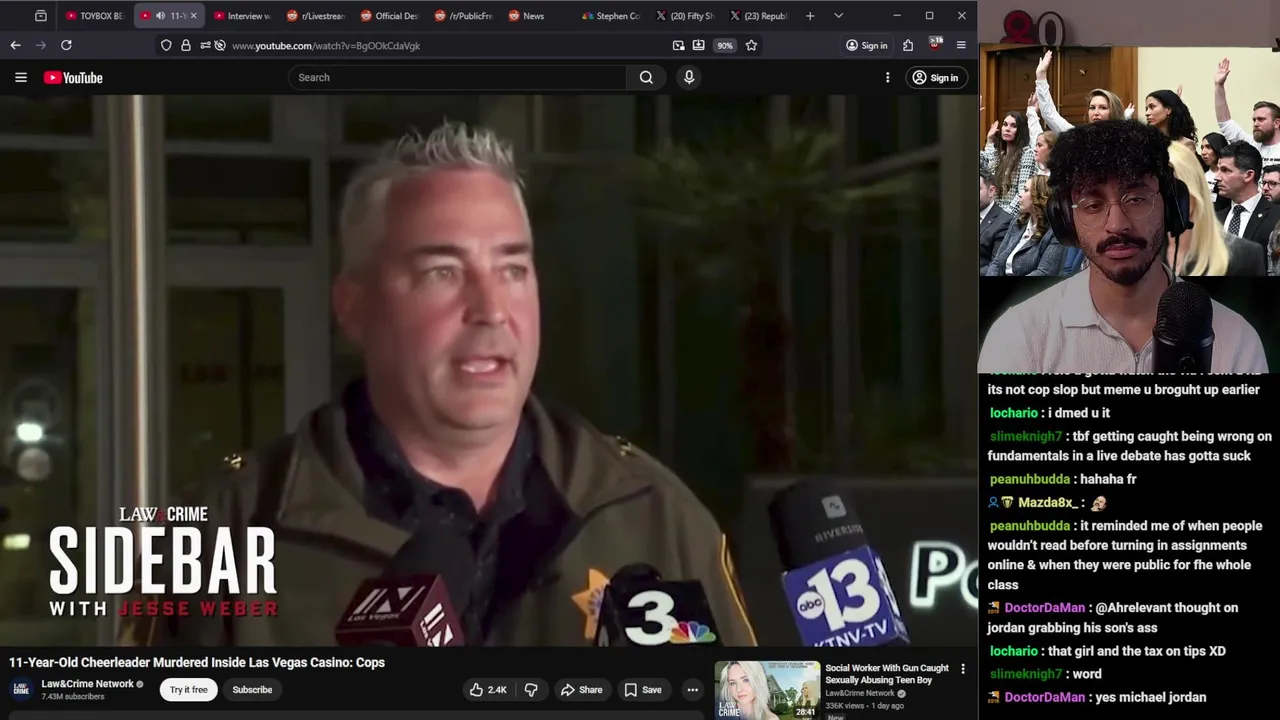Click the forward navigation arrow

(41, 45)
